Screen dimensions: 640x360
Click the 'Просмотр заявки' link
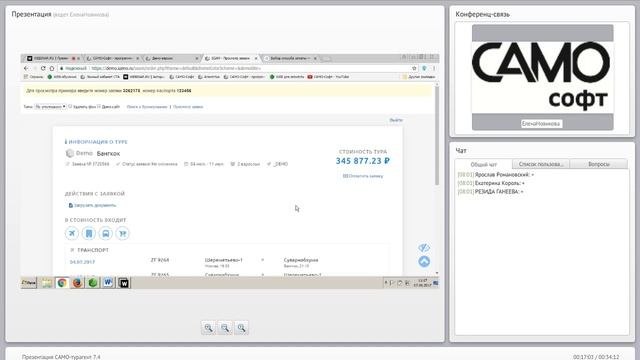click(x=188, y=107)
